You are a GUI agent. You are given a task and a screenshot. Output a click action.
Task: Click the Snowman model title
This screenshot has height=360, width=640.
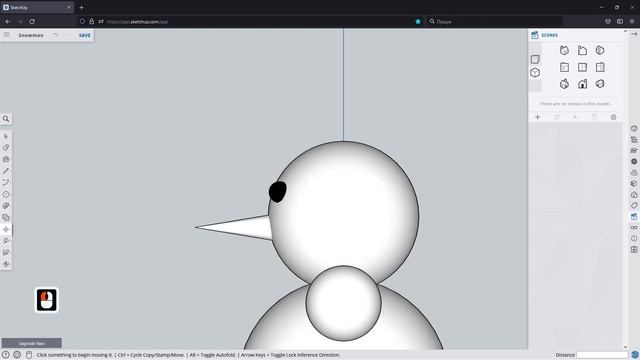pyautogui.click(x=31, y=36)
